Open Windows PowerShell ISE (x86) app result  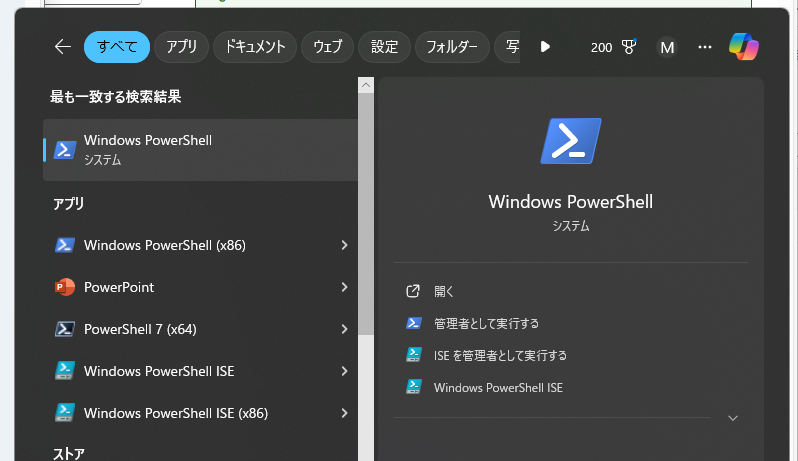click(201, 413)
